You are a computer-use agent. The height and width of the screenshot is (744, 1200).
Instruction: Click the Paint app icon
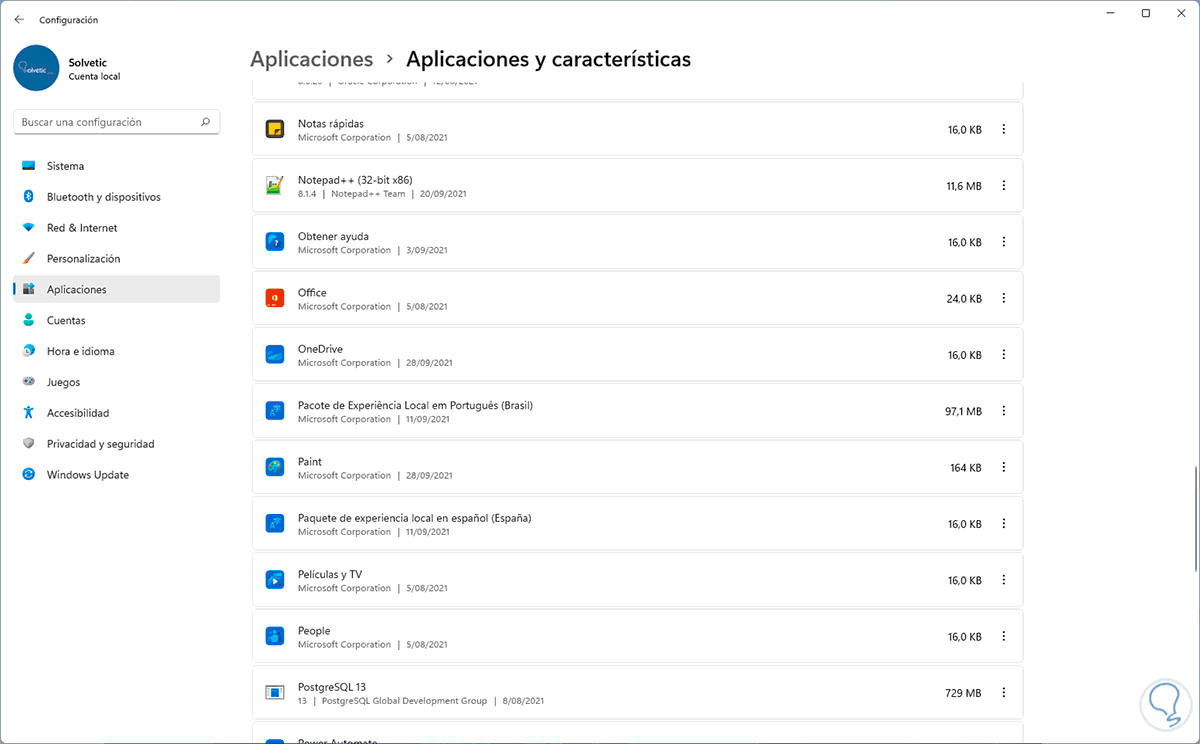[x=275, y=467]
